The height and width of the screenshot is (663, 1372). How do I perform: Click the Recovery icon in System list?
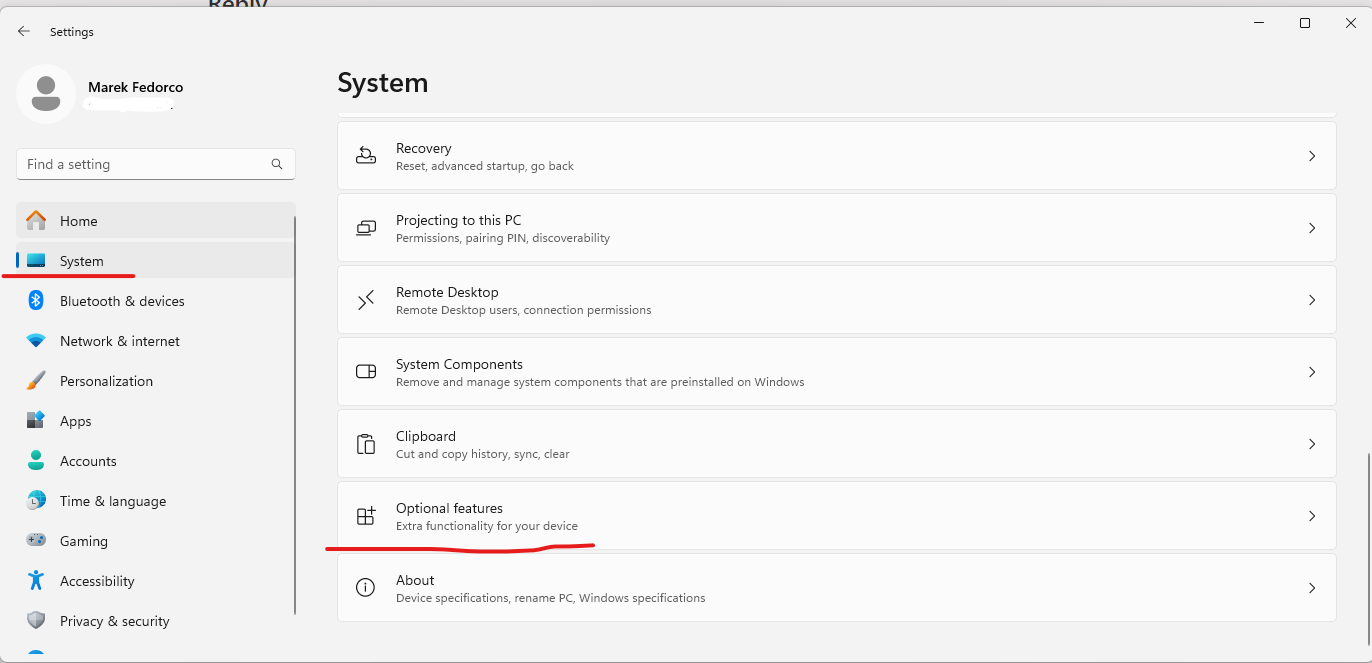(366, 156)
